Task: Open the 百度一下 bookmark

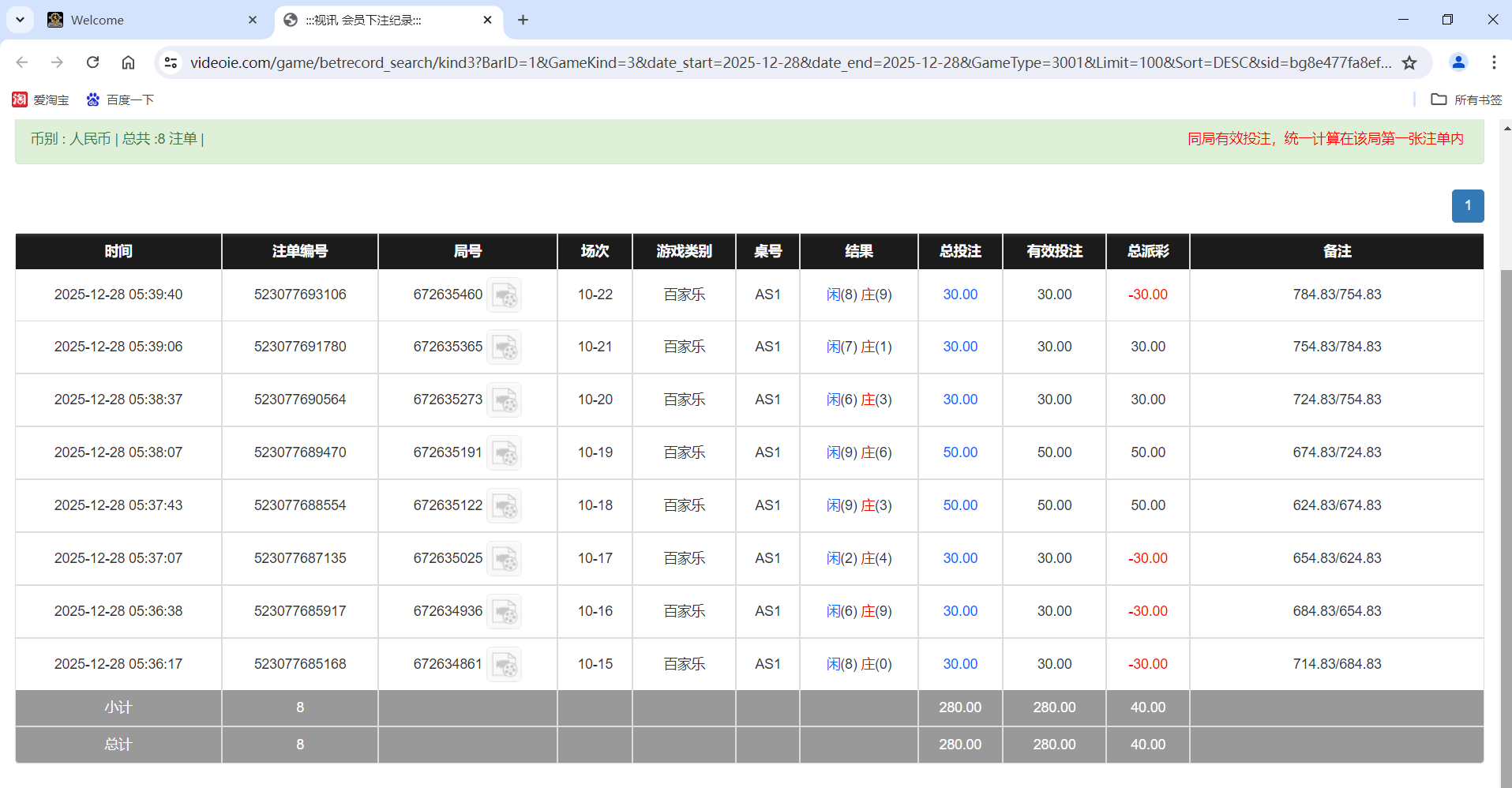Action: pos(120,99)
